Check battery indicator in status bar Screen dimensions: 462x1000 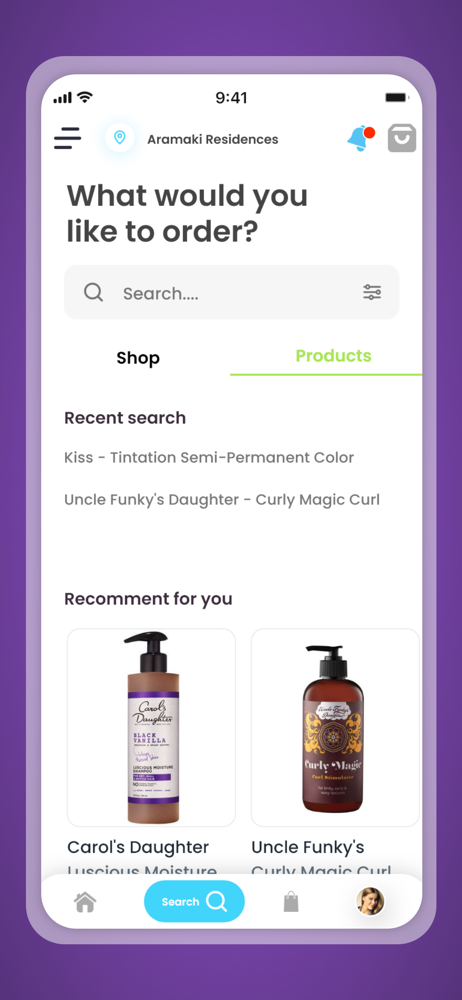pyautogui.click(x=396, y=98)
